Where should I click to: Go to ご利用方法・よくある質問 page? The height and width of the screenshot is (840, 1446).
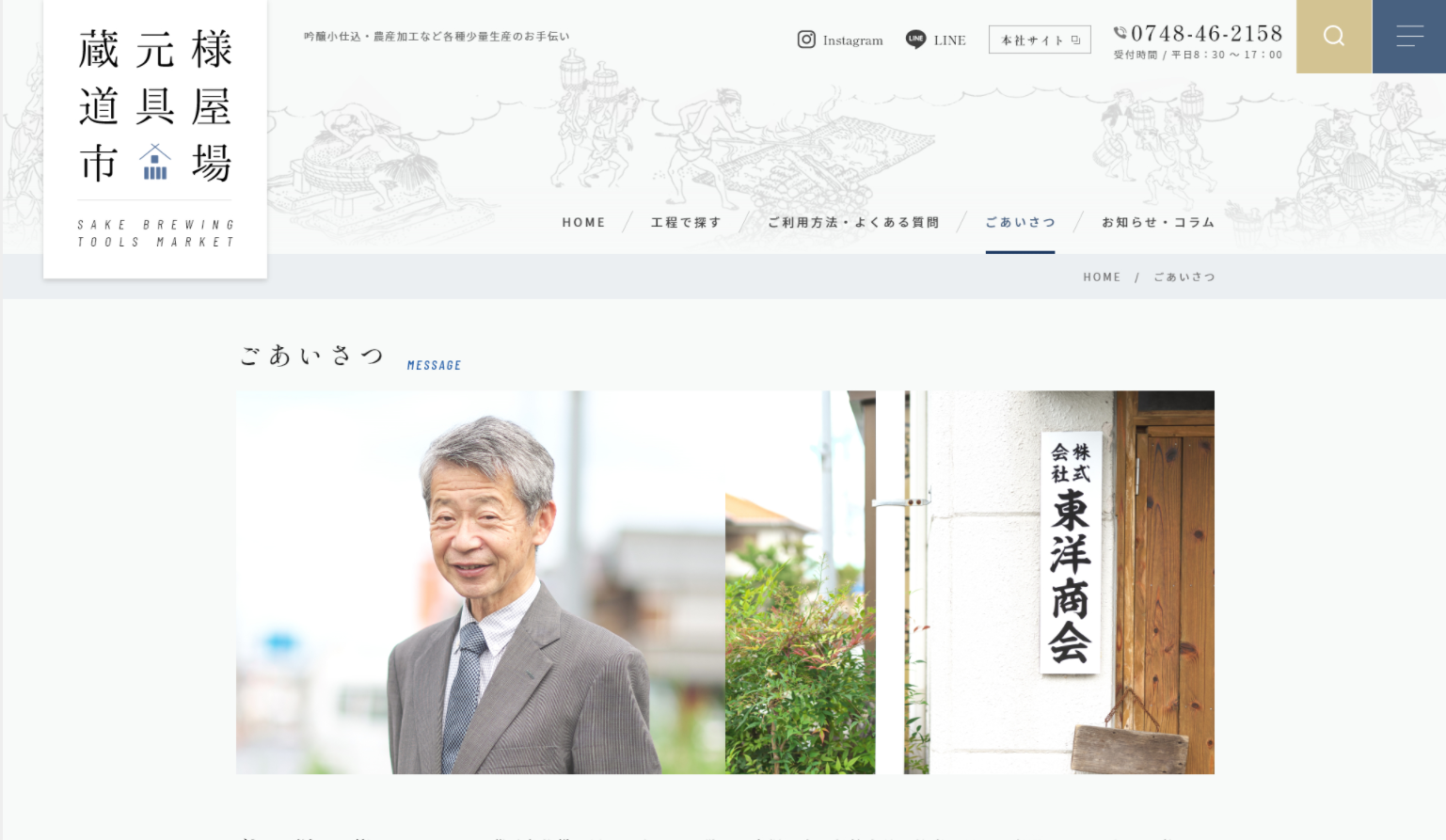[853, 223]
